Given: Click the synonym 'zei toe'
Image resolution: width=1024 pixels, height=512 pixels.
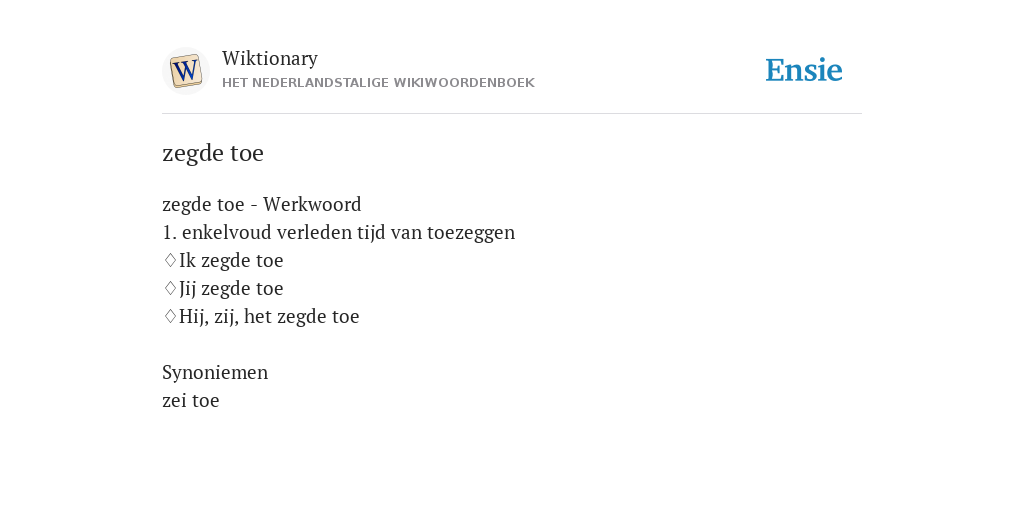Looking at the screenshot, I should tap(191, 400).
